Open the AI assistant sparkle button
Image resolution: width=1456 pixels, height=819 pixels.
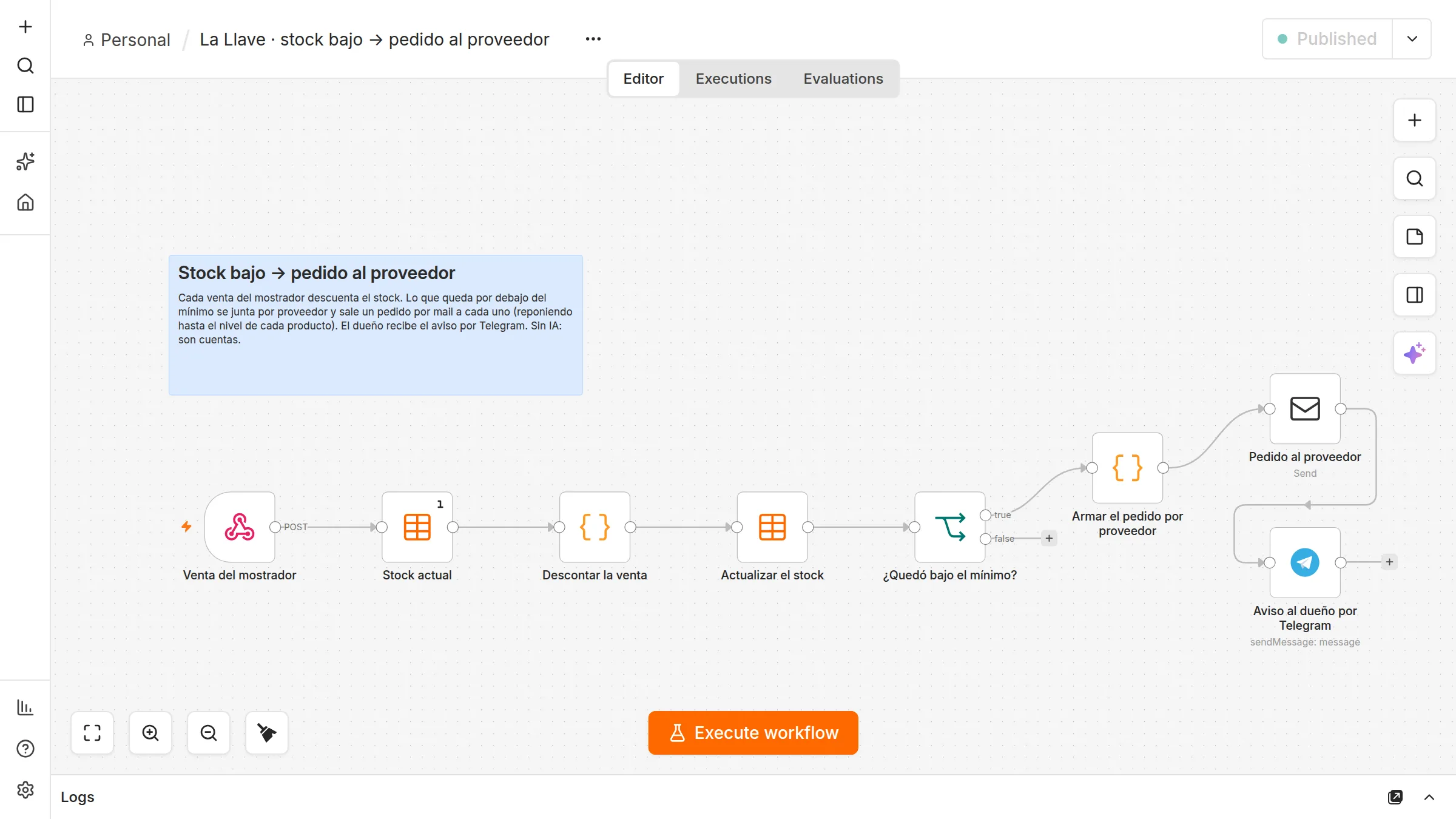[x=1415, y=353]
